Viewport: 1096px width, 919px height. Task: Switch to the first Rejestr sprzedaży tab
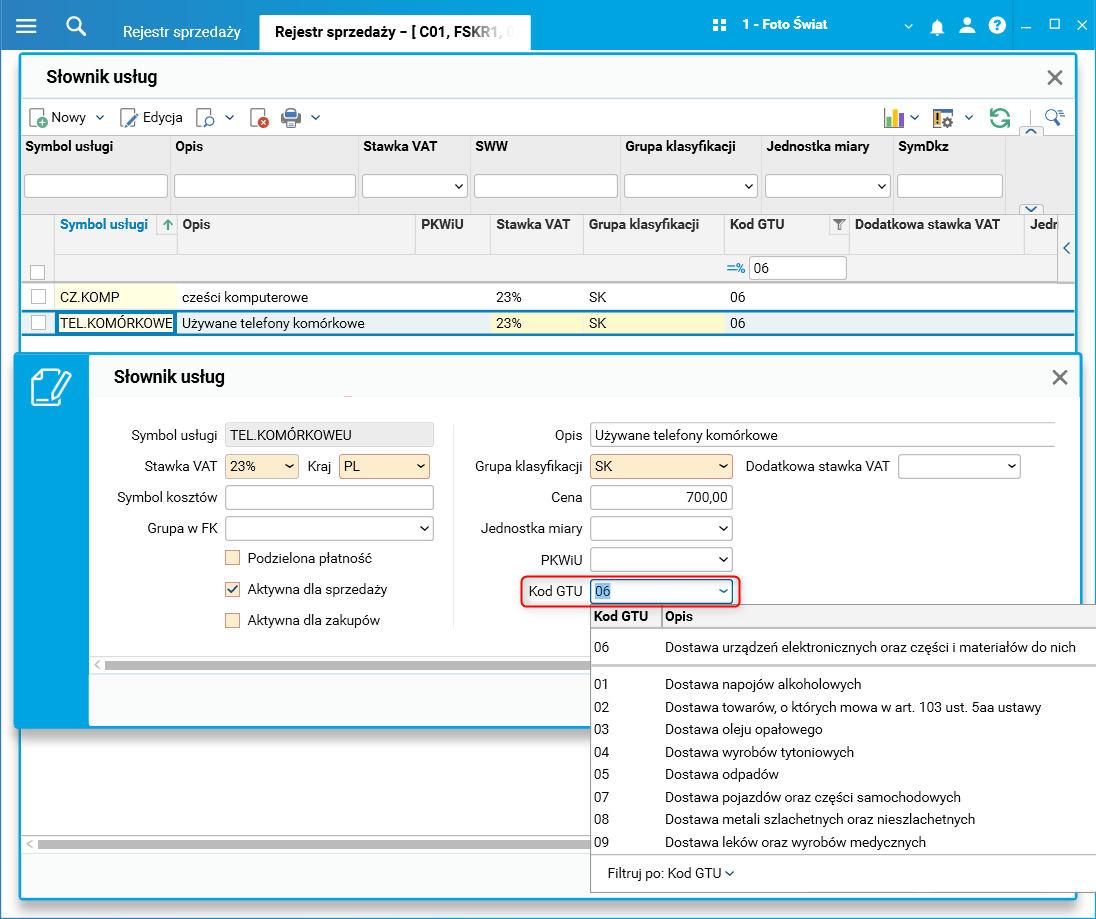pyautogui.click(x=181, y=32)
